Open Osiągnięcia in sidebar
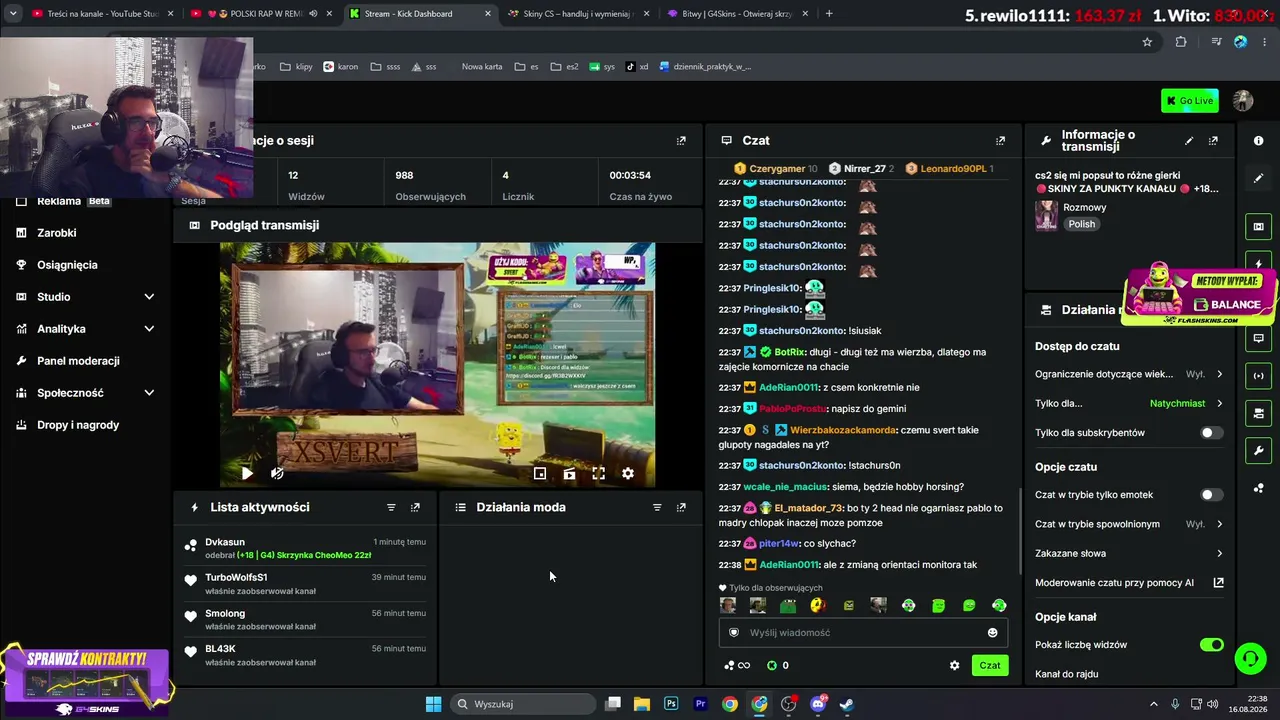The height and width of the screenshot is (720, 1280). coord(67,265)
